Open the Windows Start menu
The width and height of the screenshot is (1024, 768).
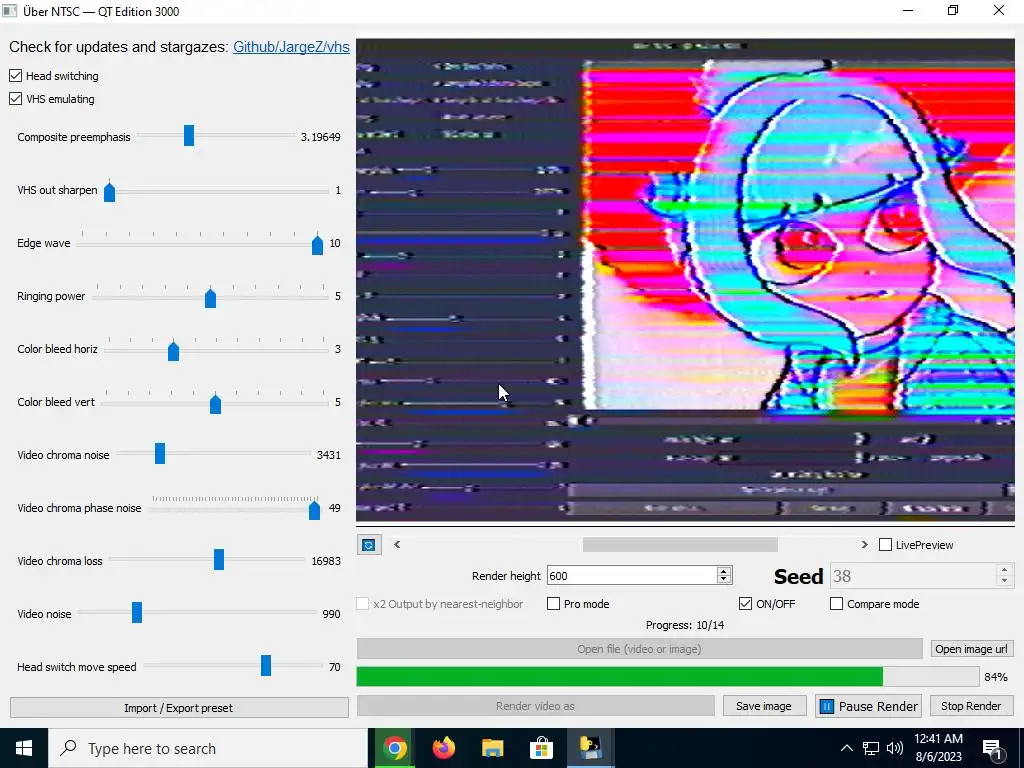tap(24, 748)
